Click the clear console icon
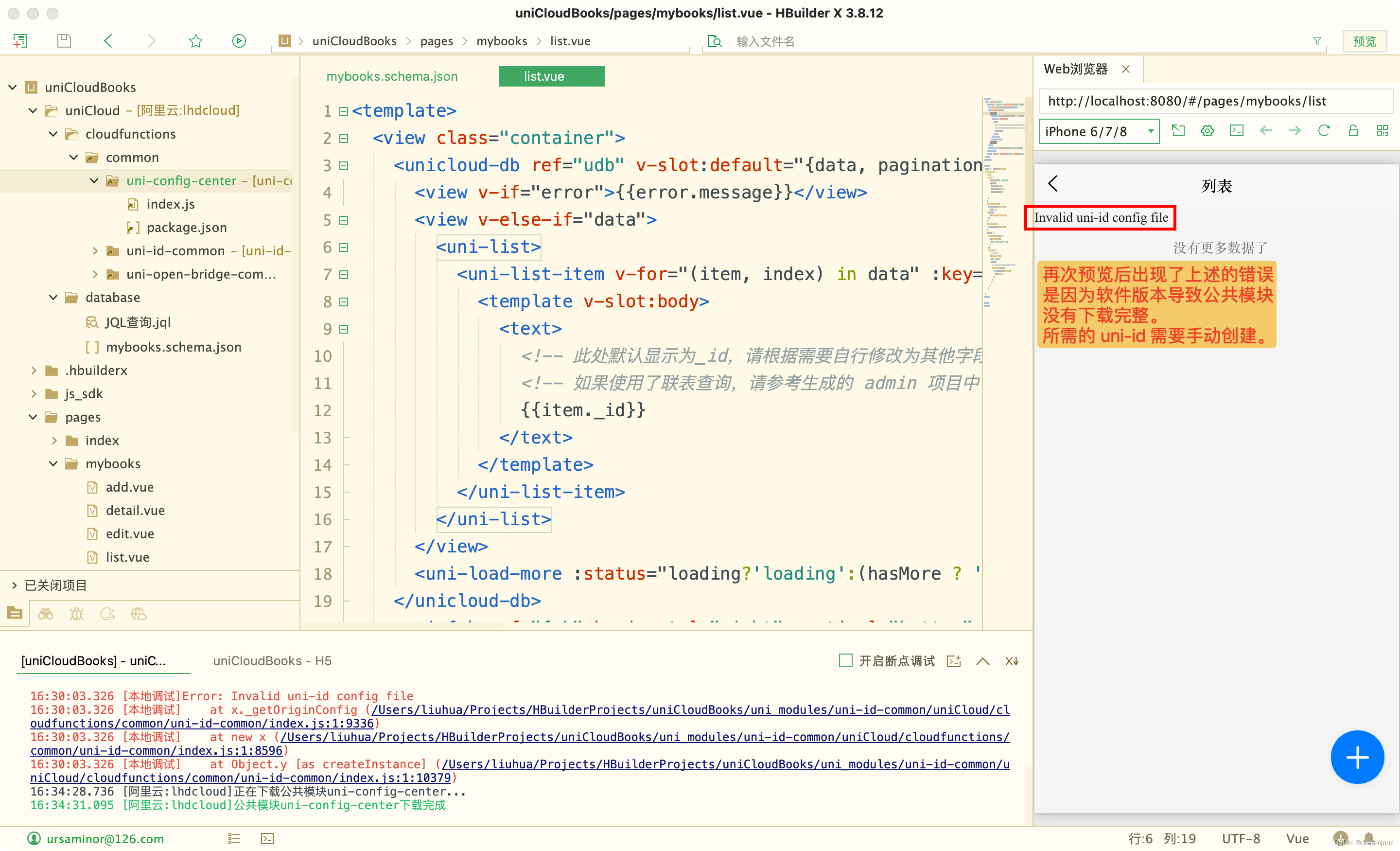 [x=1012, y=661]
